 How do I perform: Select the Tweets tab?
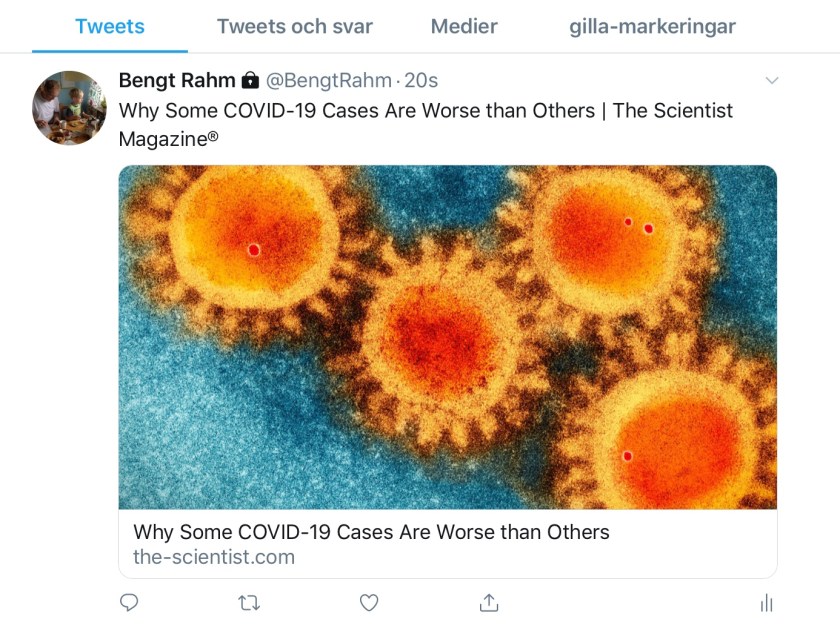coord(109,27)
